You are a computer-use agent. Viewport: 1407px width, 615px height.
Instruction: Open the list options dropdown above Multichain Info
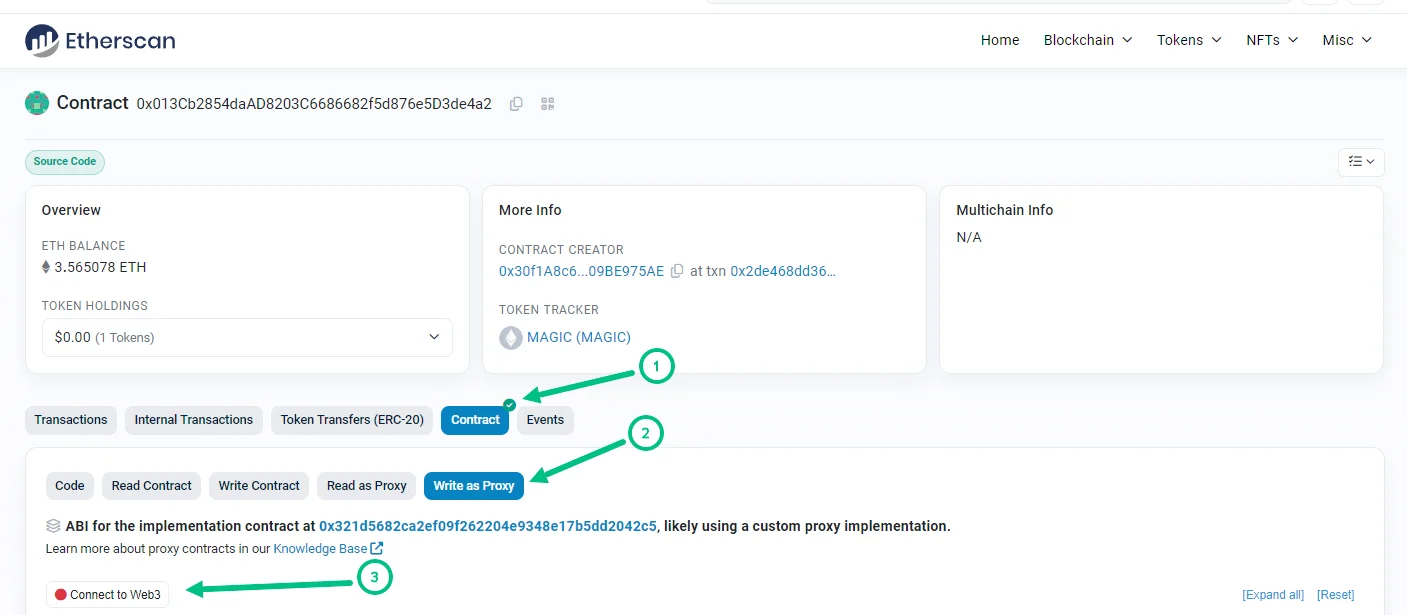click(1361, 161)
